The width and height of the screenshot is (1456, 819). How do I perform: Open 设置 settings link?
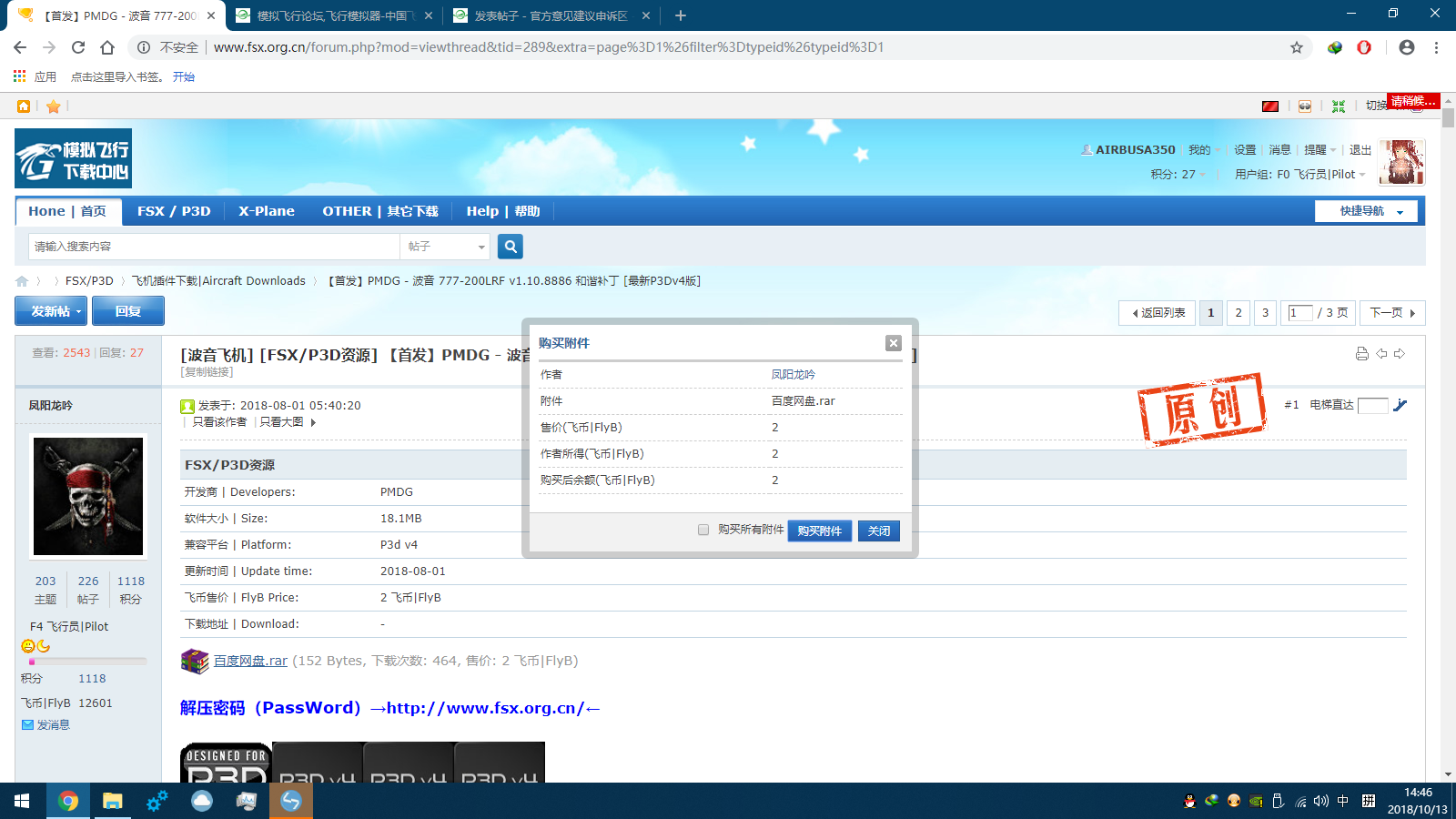[1245, 150]
